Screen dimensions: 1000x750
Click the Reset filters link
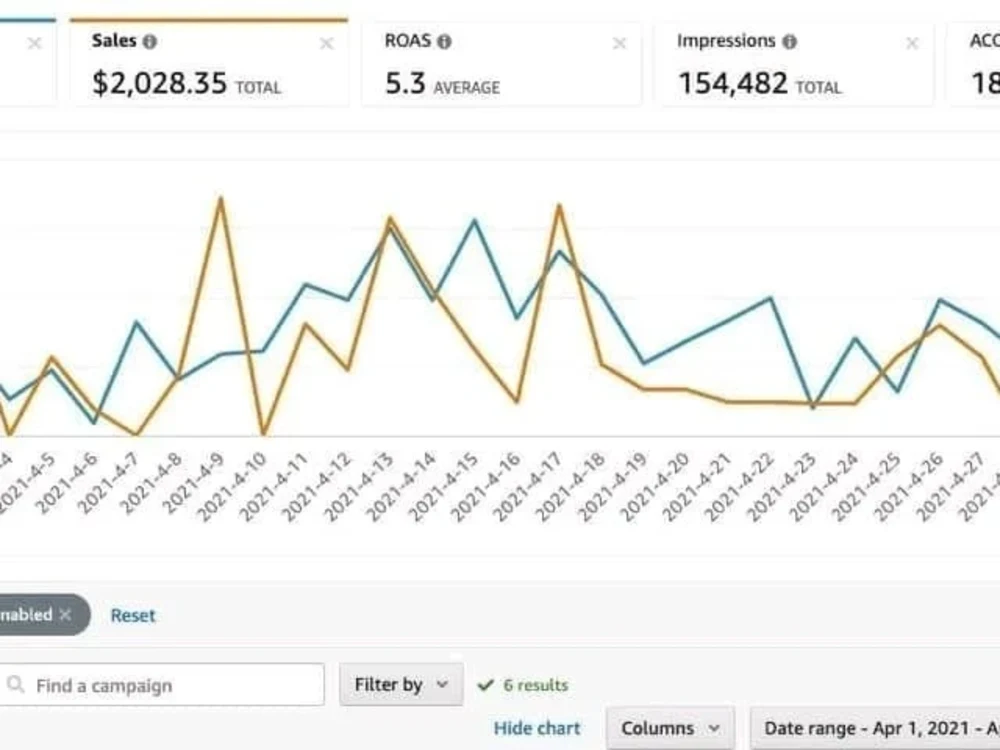pyautogui.click(x=133, y=615)
